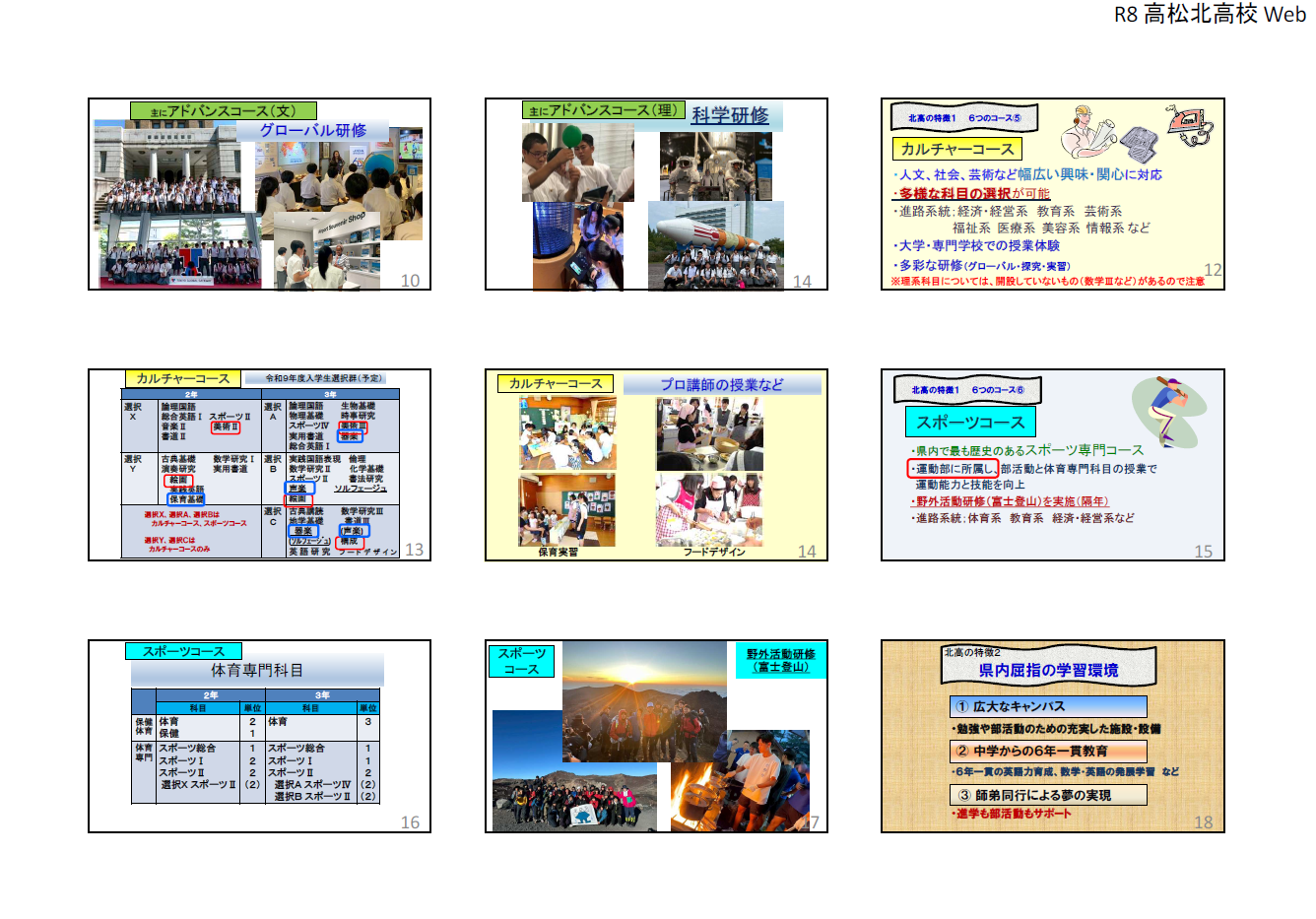Select the 主にアドバンスコース(文) label
Viewport: 1316px width, 919px height.
(x=224, y=111)
